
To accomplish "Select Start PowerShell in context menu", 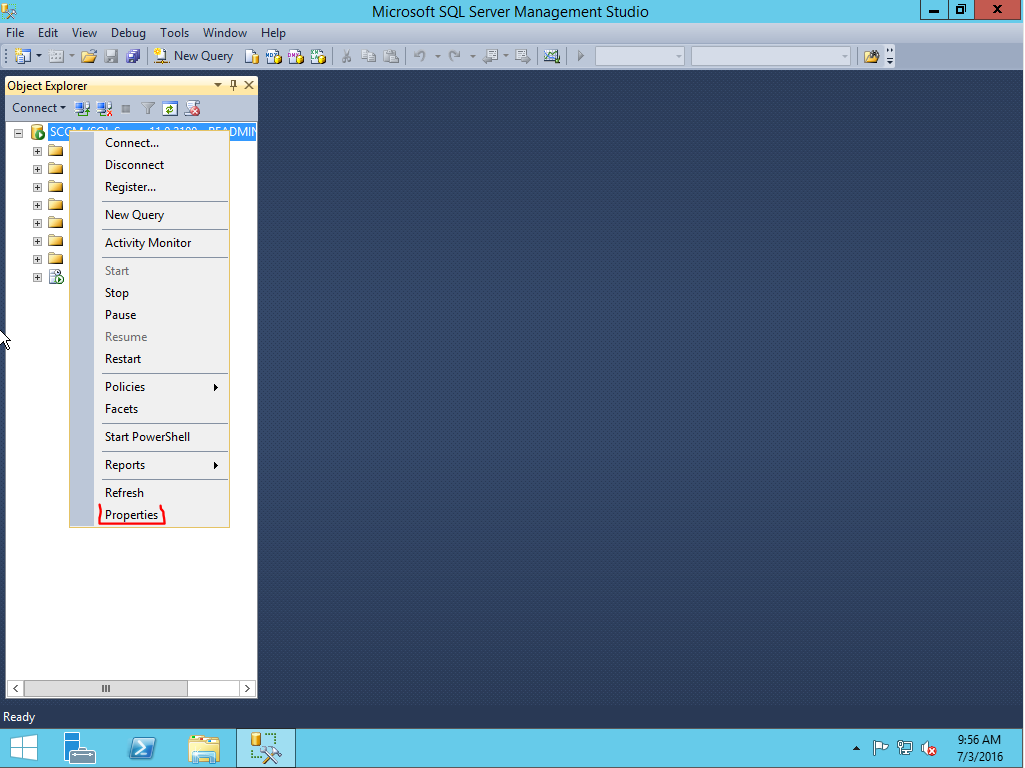I will point(147,437).
